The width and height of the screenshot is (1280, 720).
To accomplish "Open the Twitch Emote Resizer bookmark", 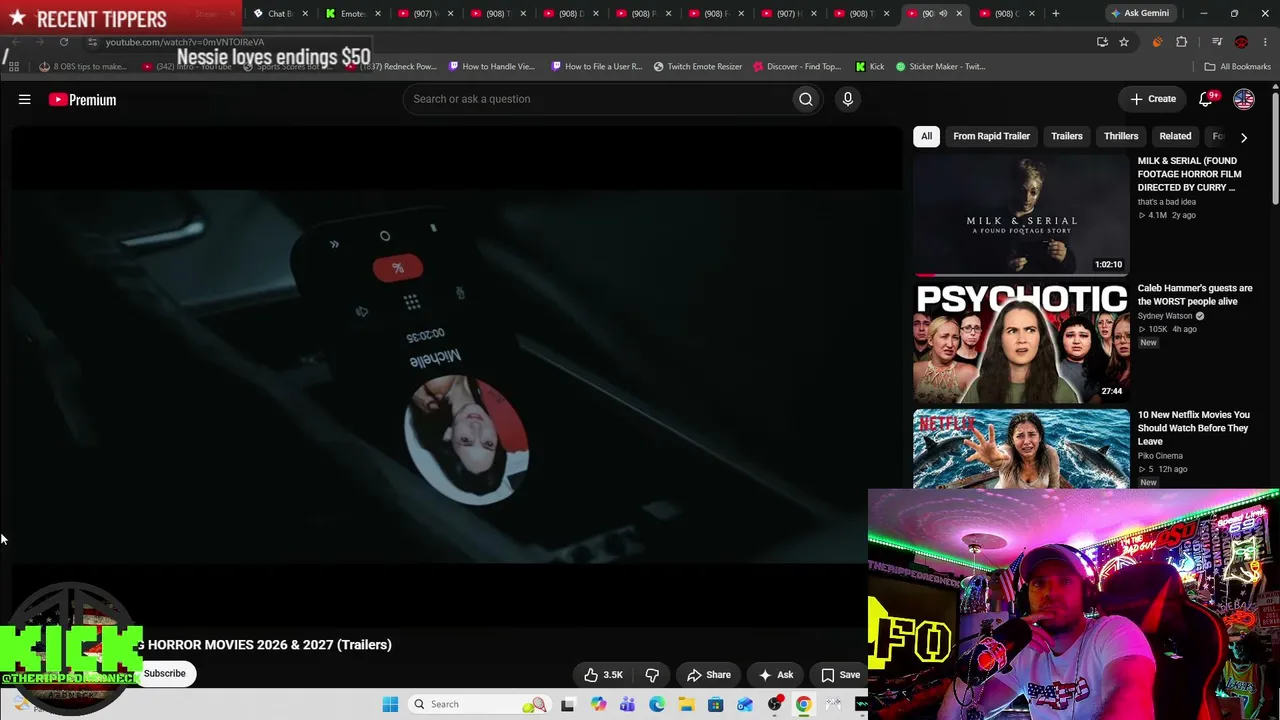I will pos(698,67).
